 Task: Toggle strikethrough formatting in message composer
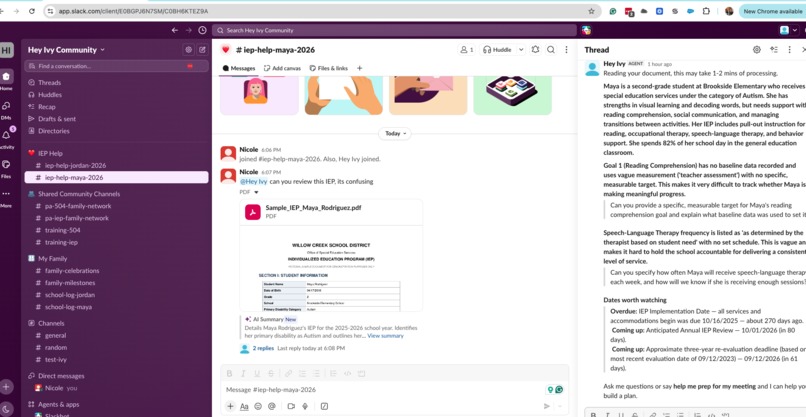click(271, 374)
